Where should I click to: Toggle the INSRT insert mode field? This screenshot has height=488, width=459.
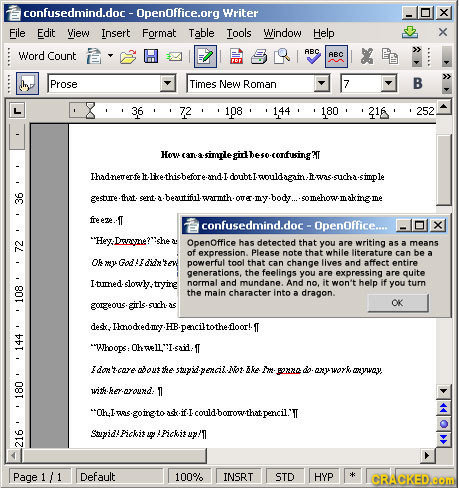pyautogui.click(x=238, y=477)
